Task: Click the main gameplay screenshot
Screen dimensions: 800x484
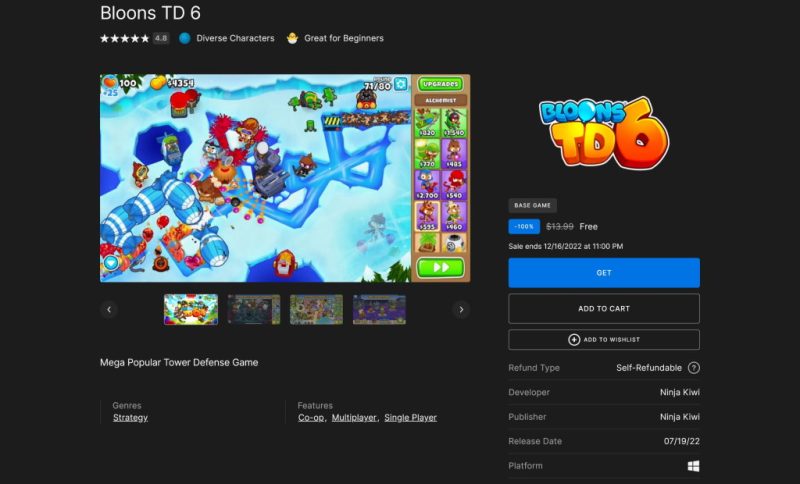Action: [x=285, y=178]
